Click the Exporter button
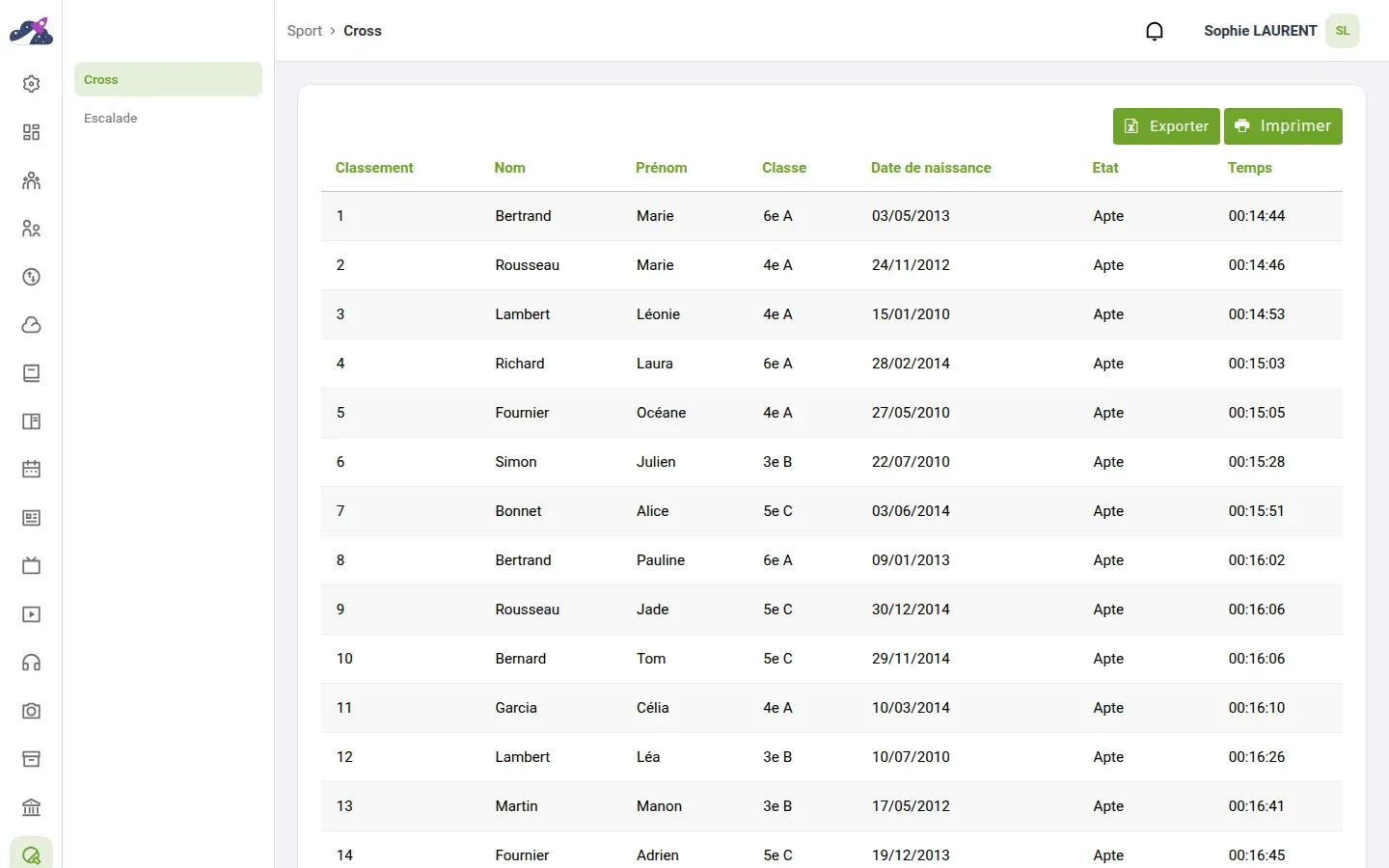The height and width of the screenshot is (868, 1389). (x=1166, y=126)
